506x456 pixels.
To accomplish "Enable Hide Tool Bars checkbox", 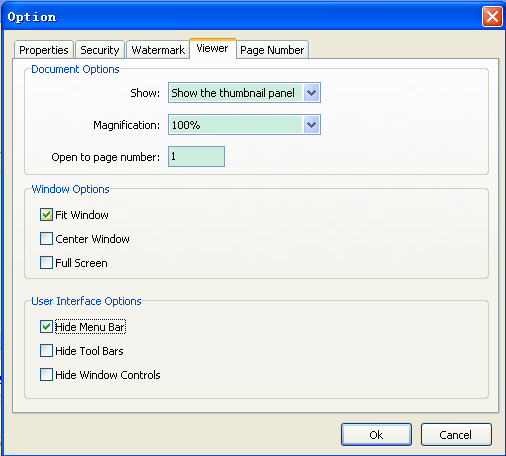I will 46,351.
